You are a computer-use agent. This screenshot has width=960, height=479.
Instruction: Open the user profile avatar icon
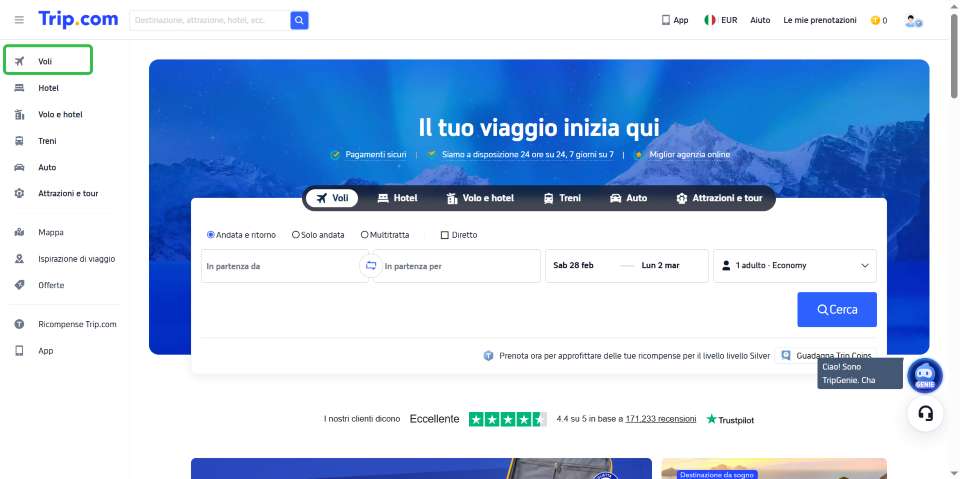click(x=912, y=20)
